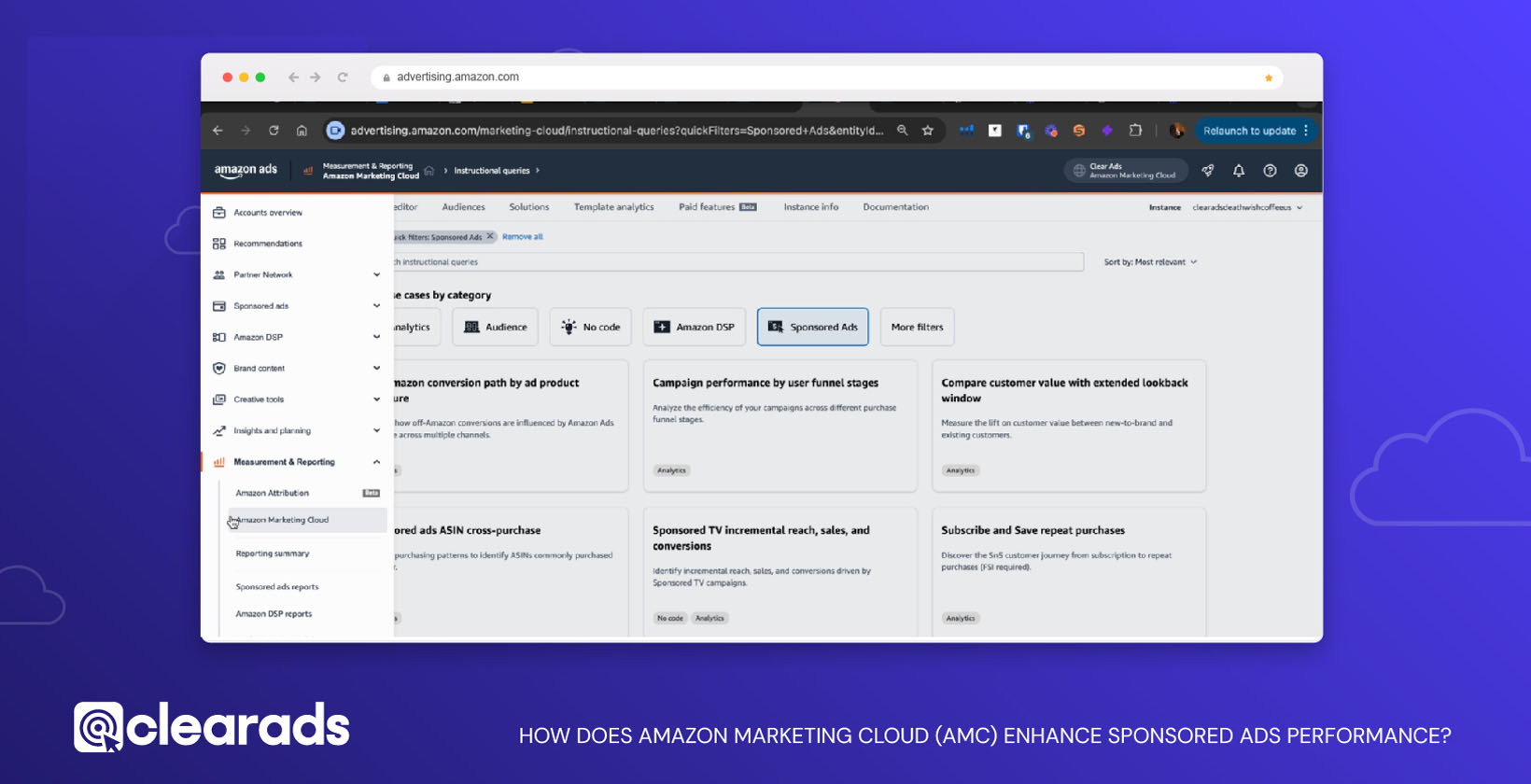Image resolution: width=1531 pixels, height=784 pixels.
Task: Click the zoom magnifier icon in address bar
Action: coord(902,131)
